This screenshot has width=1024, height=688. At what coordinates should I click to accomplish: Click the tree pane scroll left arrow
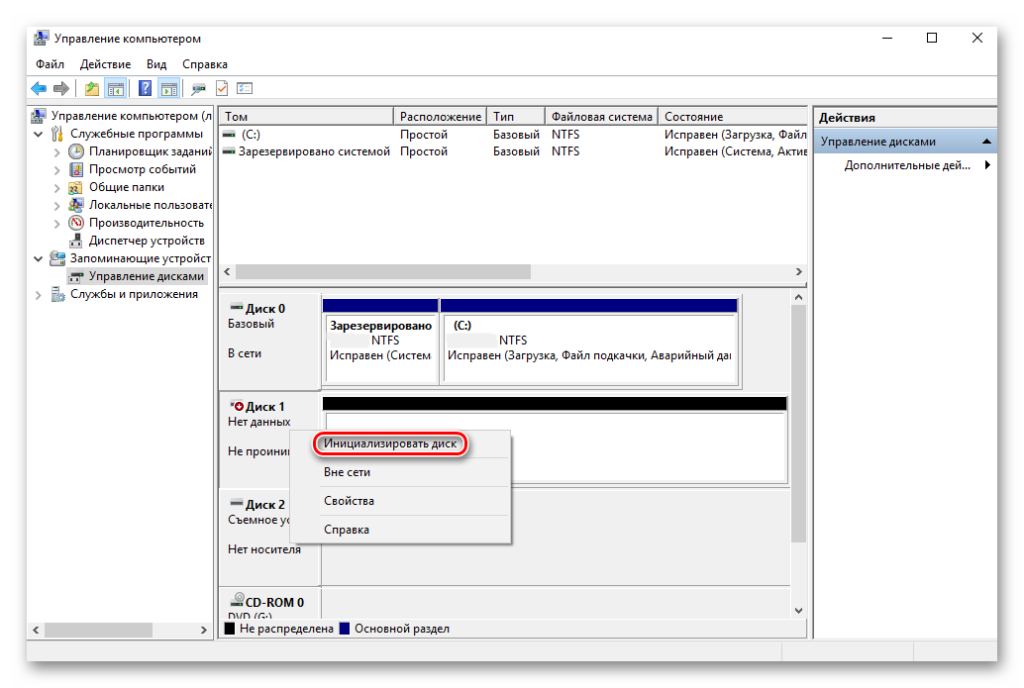(36, 630)
